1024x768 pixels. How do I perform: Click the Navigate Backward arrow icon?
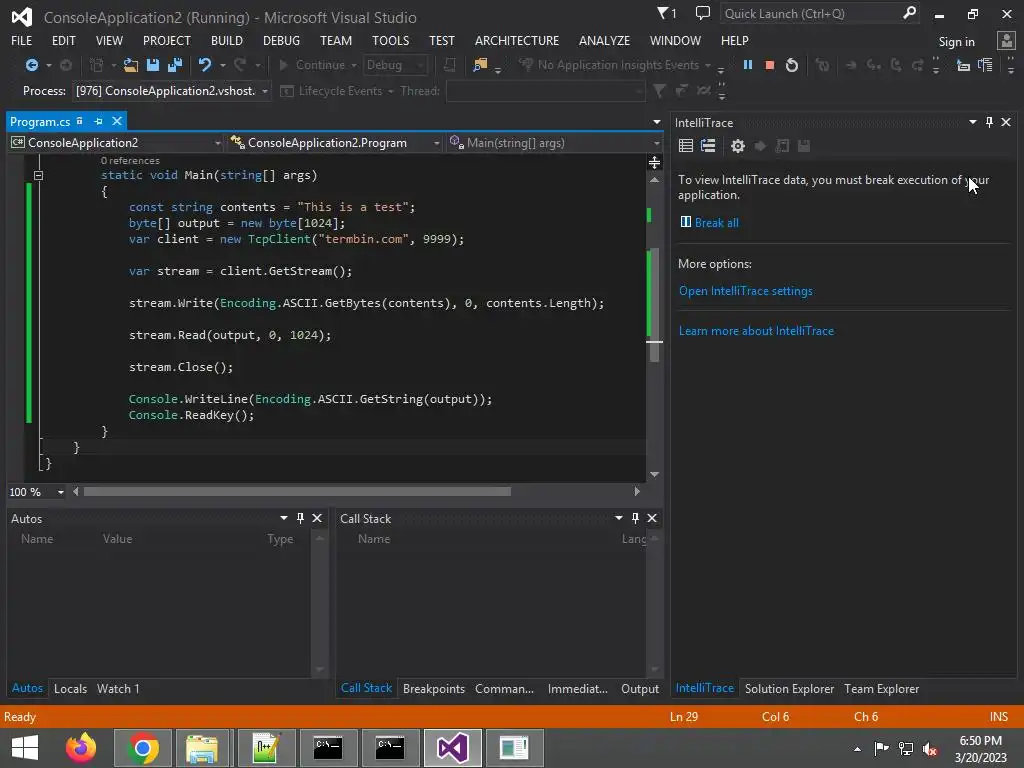(31, 65)
